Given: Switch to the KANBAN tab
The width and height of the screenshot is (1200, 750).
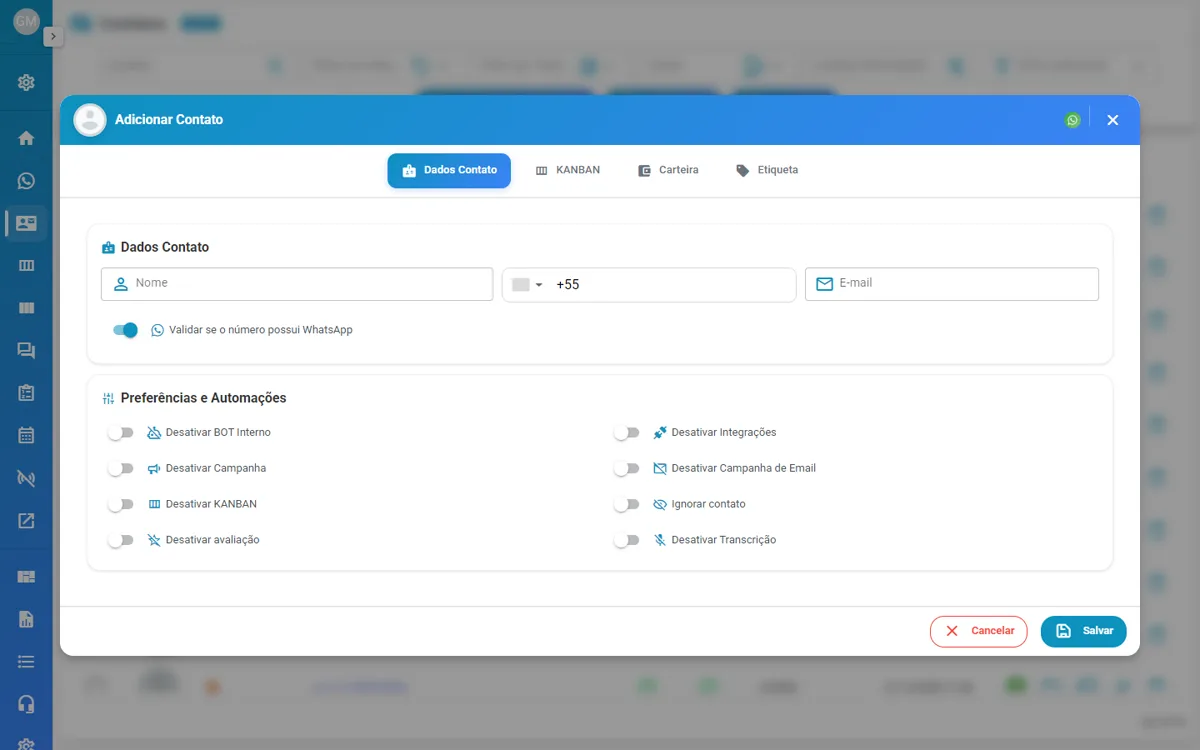Looking at the screenshot, I should pos(568,170).
